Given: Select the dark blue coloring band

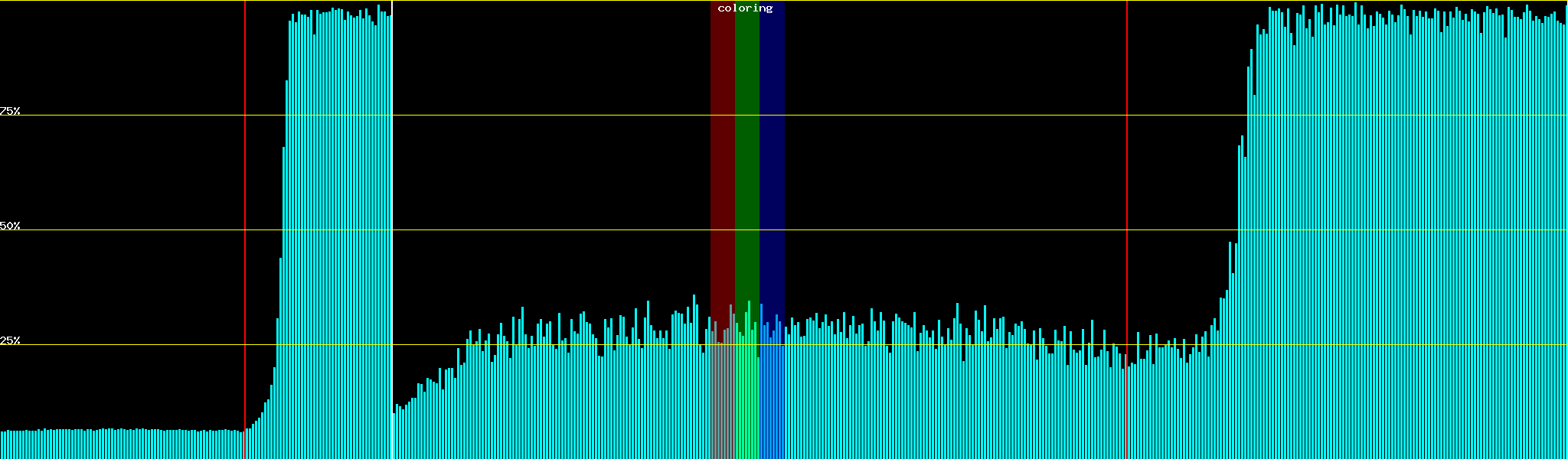Looking at the screenshot, I should click(x=772, y=153).
